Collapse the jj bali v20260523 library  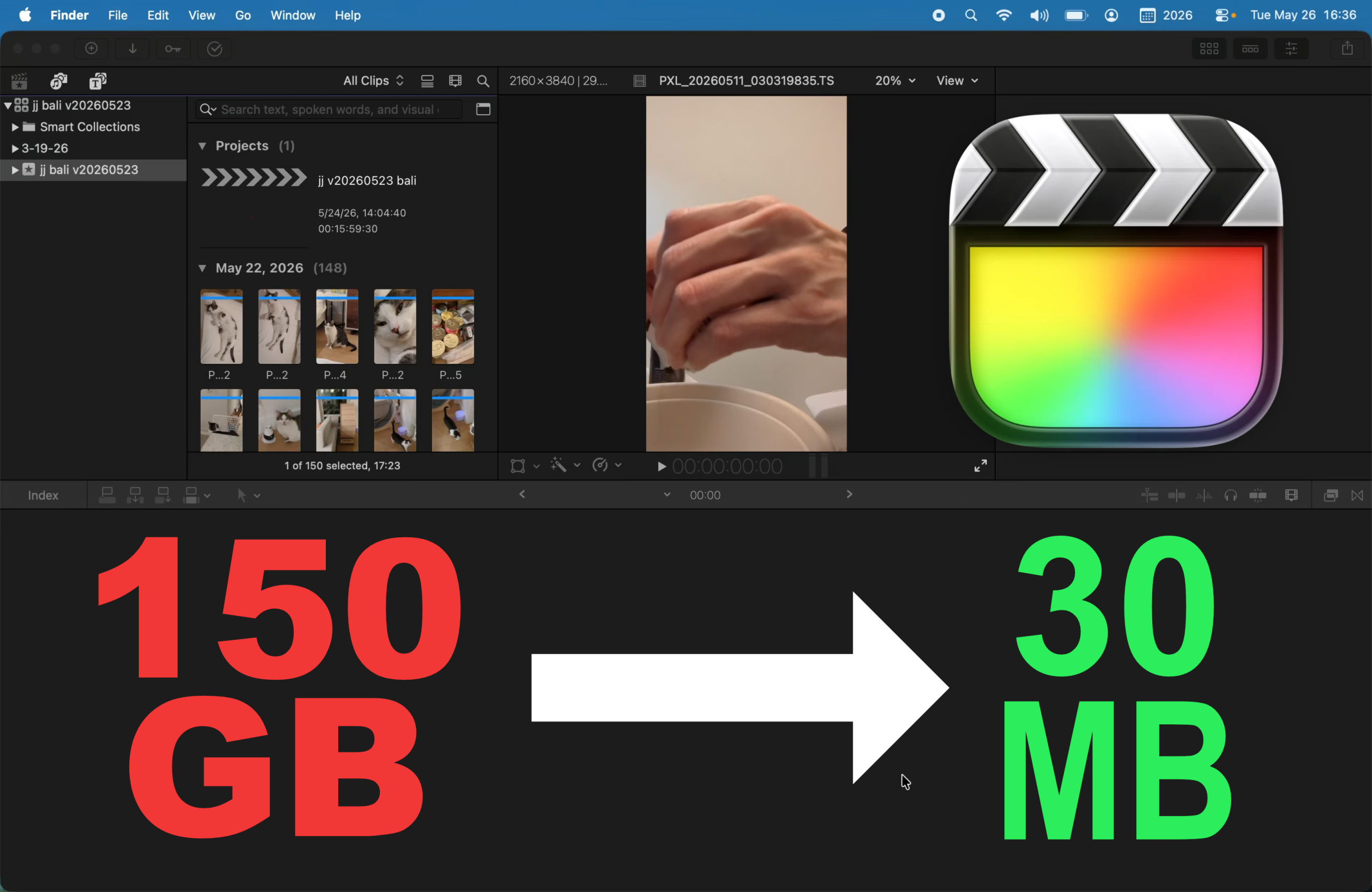[x=8, y=106]
